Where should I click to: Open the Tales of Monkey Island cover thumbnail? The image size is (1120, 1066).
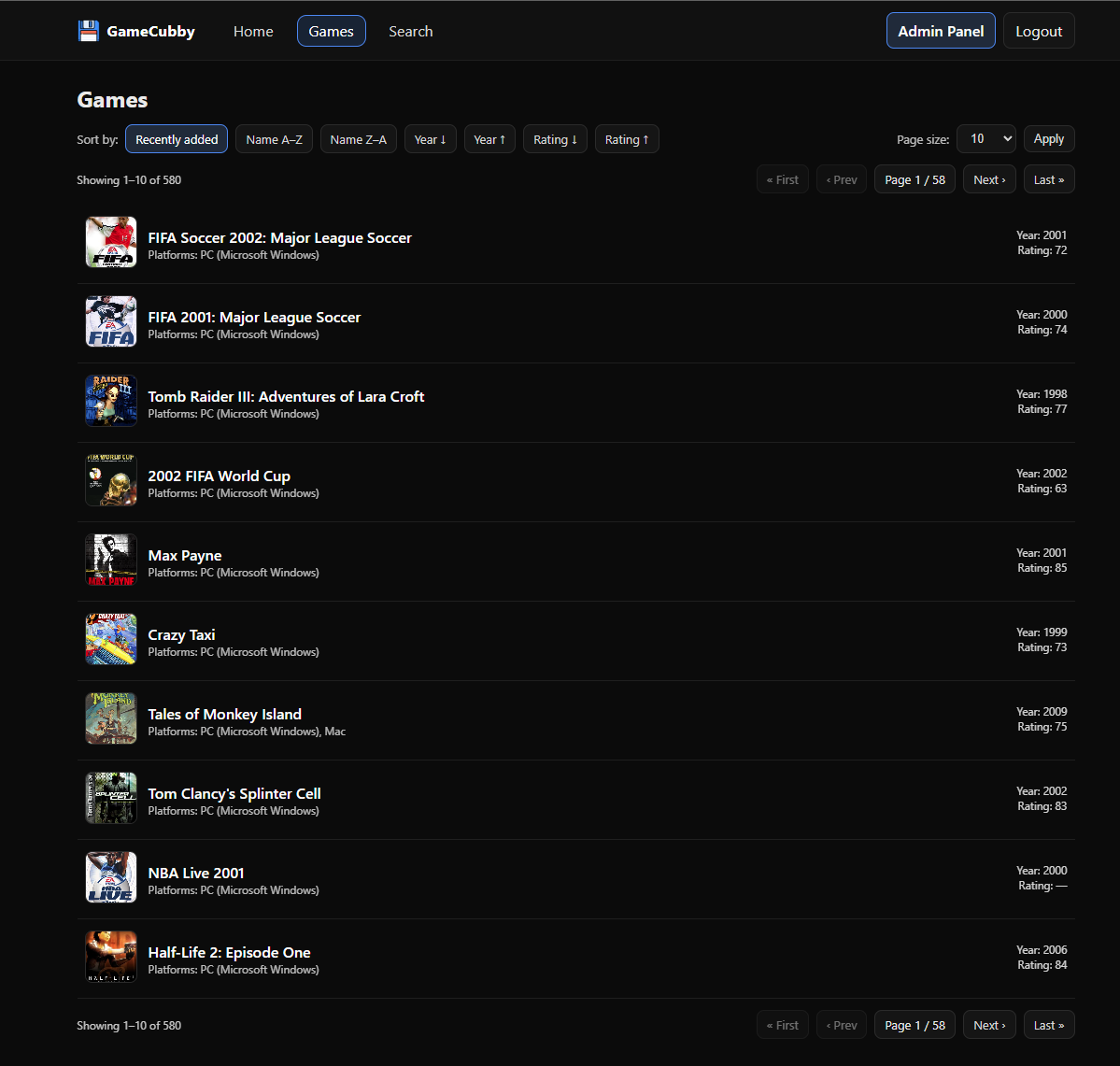(111, 718)
